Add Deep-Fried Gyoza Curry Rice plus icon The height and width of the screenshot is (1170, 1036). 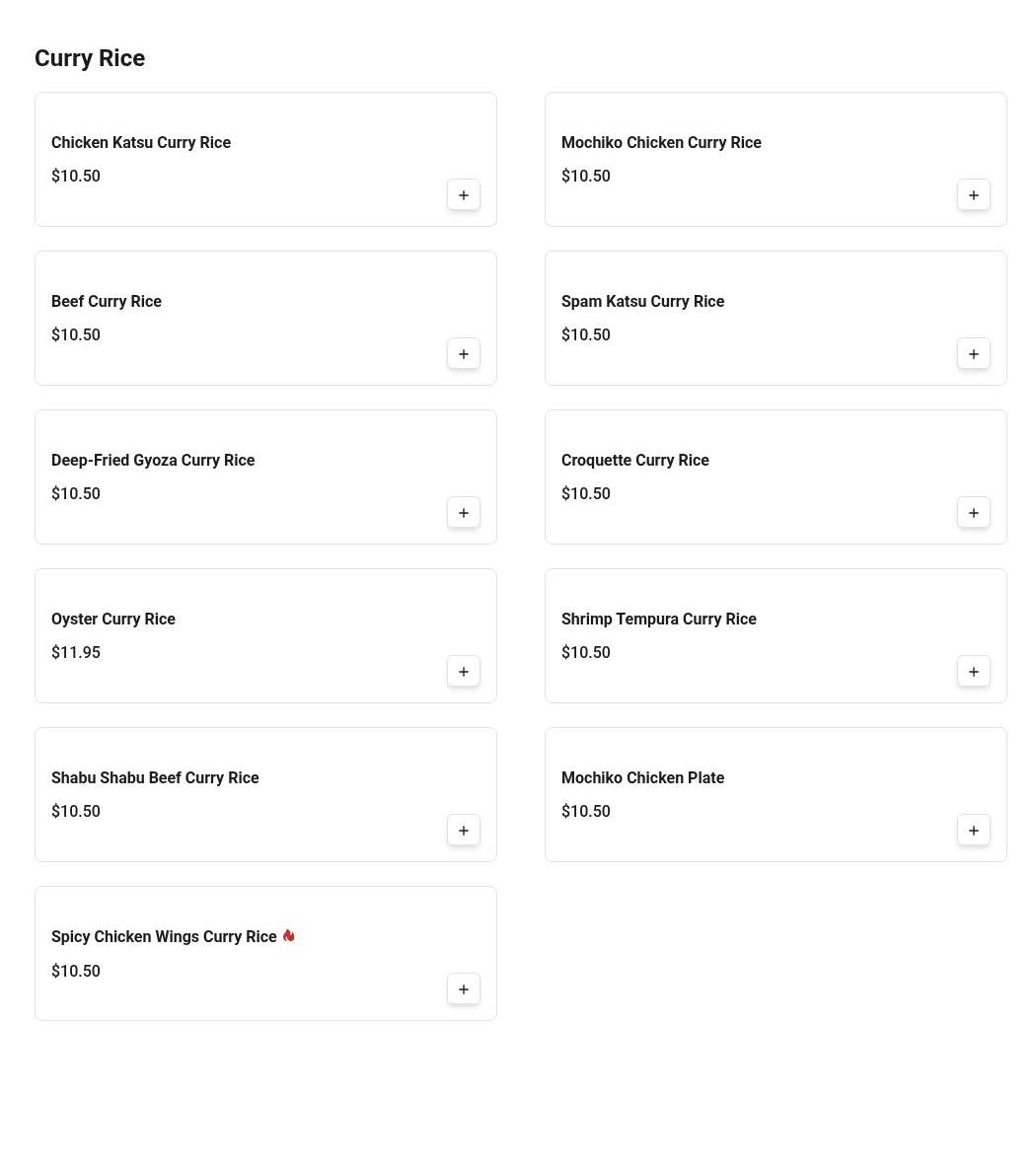(464, 513)
